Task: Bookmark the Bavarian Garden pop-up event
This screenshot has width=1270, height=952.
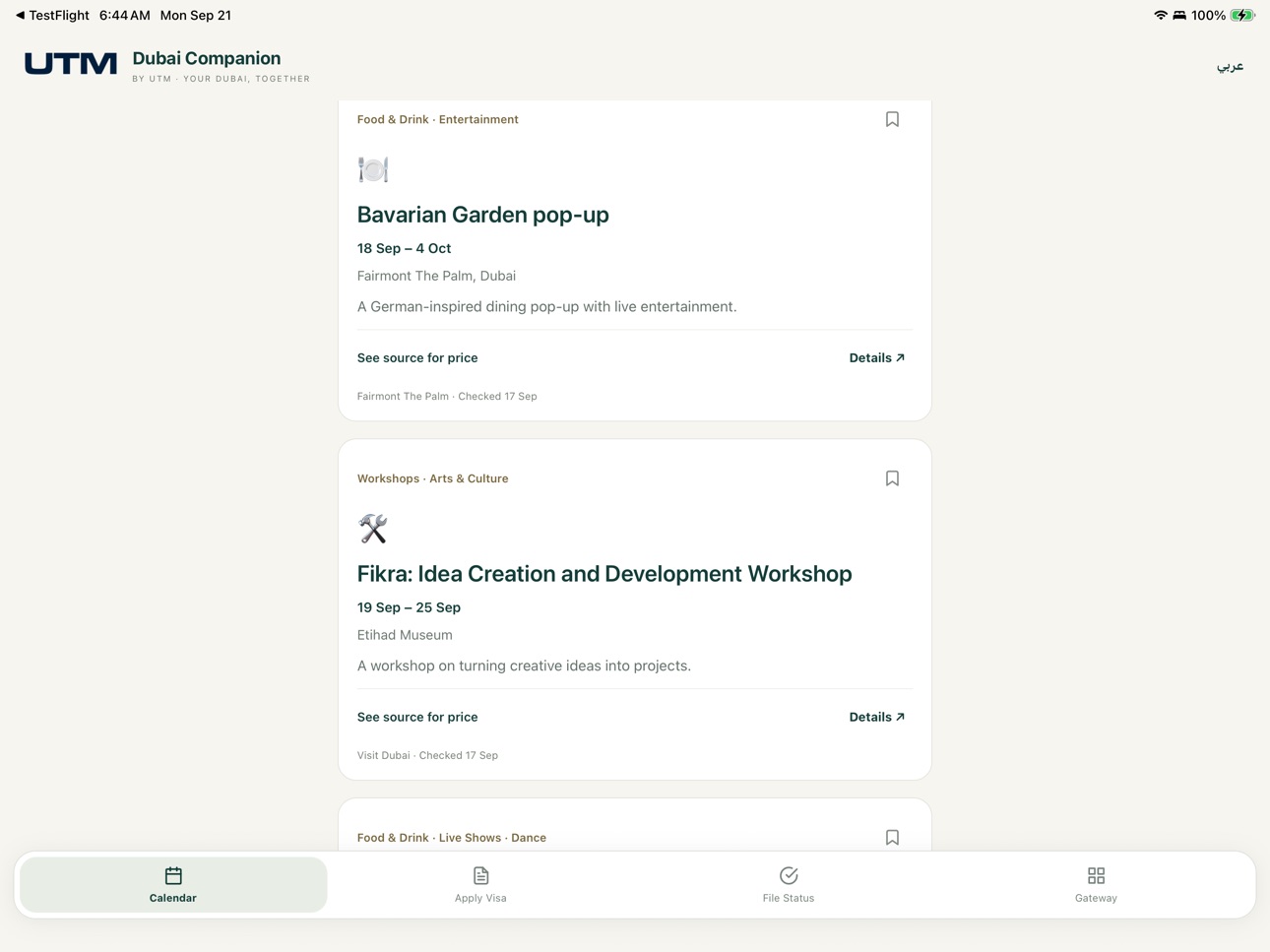Action: [892, 119]
